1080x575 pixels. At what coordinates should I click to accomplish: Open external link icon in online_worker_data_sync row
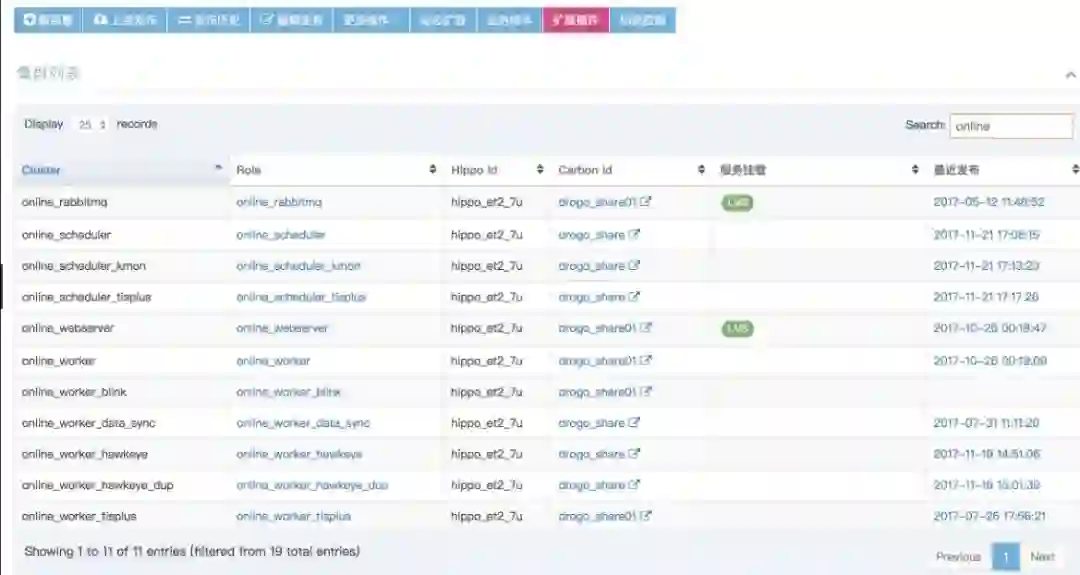pos(634,423)
